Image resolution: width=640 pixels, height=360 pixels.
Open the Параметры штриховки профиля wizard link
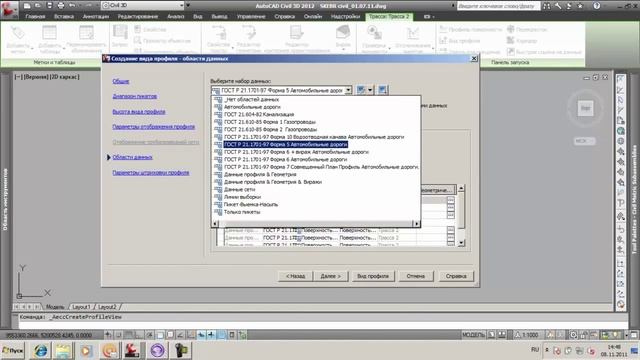coord(151,173)
